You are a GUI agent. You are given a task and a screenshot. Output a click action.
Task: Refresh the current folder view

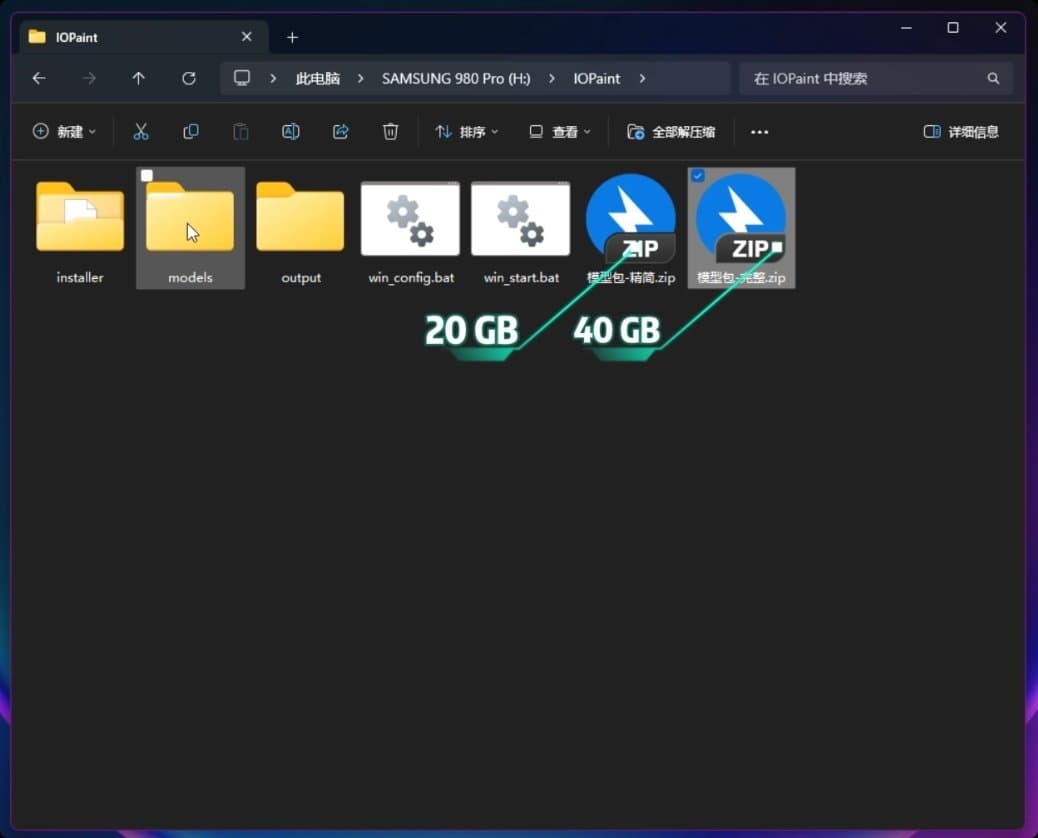point(188,78)
